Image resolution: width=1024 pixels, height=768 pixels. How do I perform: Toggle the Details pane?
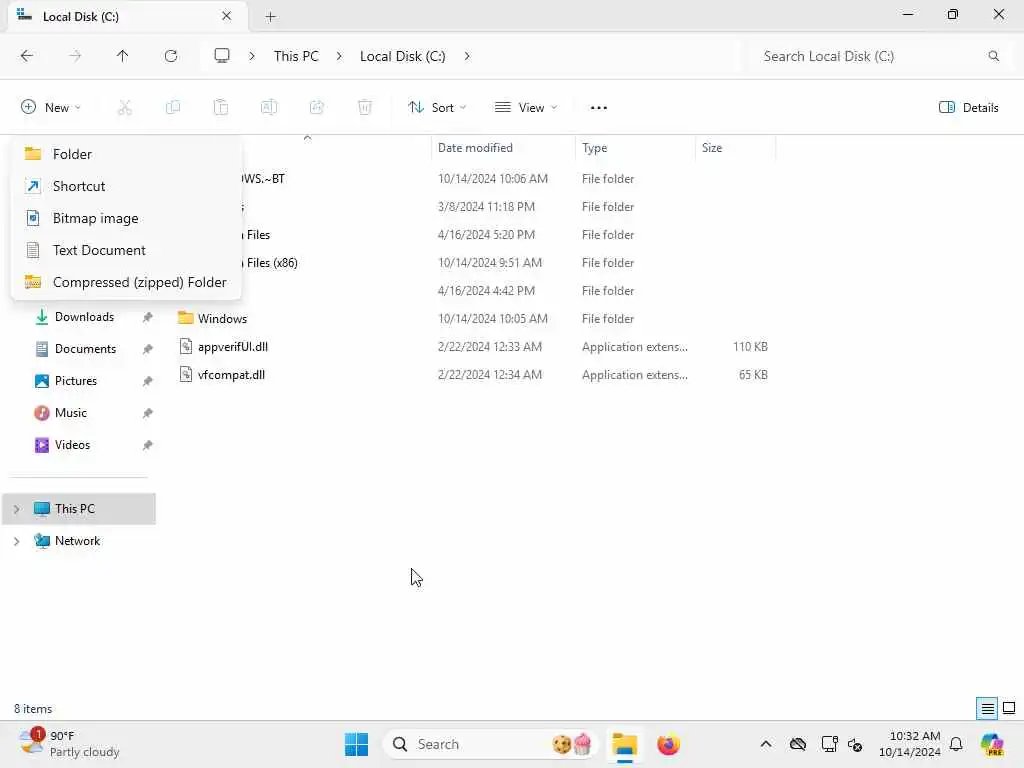click(x=968, y=108)
